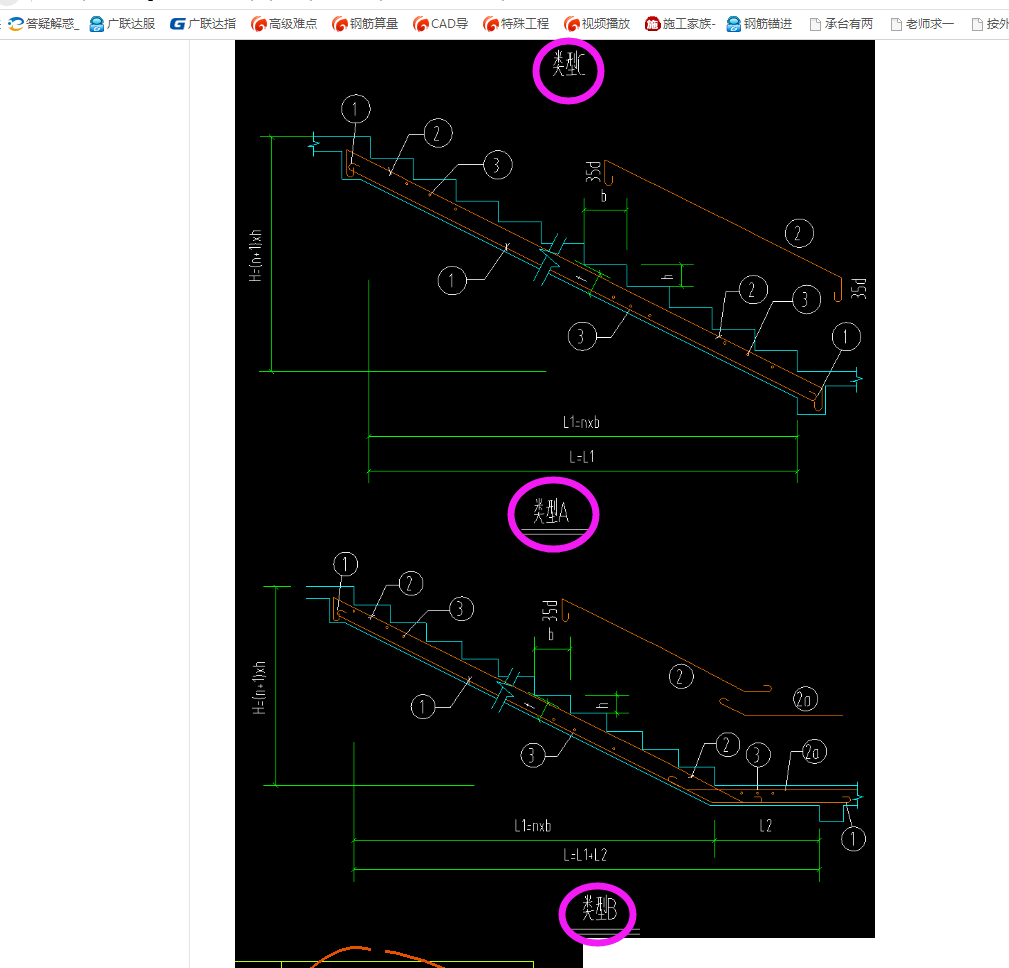Image resolution: width=1009 pixels, height=968 pixels.
Task: Click the L=L1+L2 dimension text
Action: (585, 855)
